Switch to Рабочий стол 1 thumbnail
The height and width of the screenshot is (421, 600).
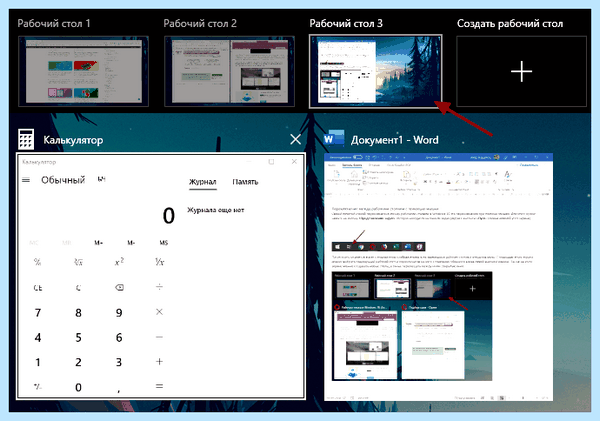(83, 71)
